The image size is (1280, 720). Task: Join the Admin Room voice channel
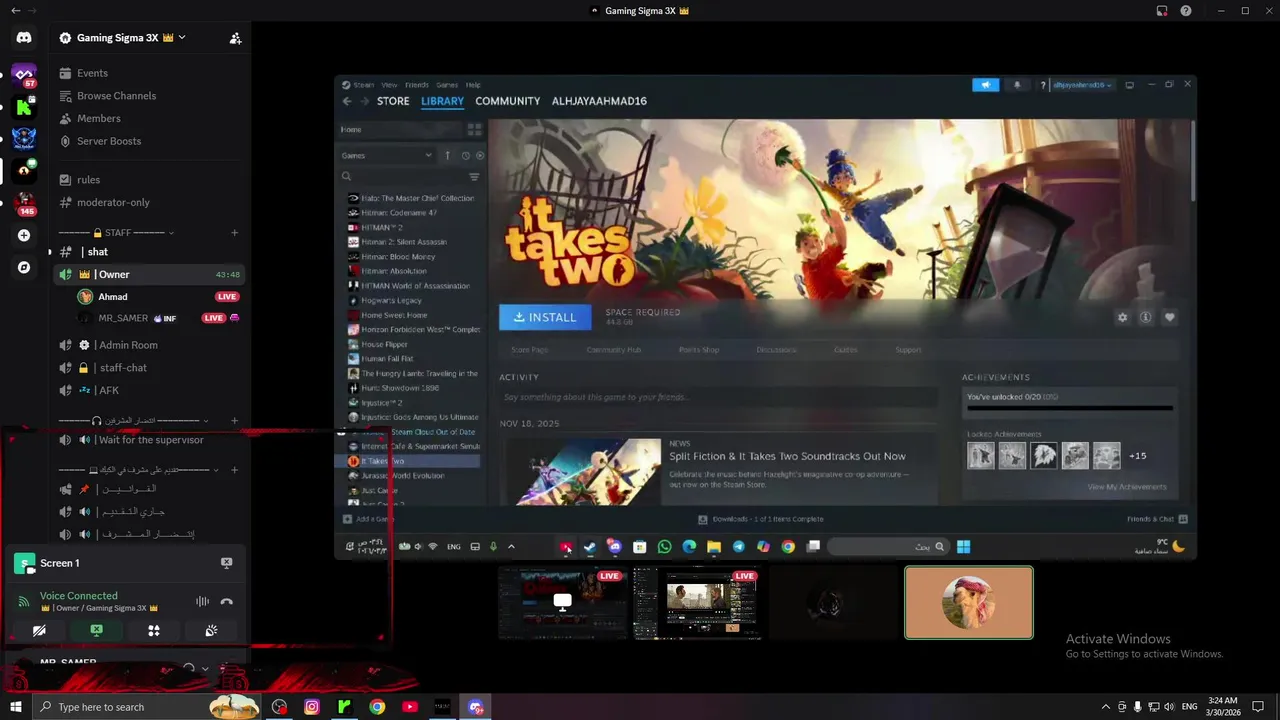[128, 345]
